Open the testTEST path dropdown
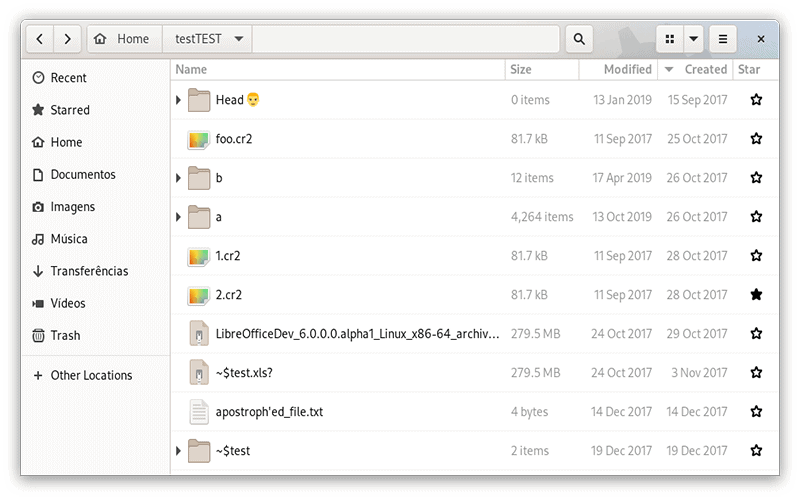This screenshot has height=500, width=800. tap(238, 39)
